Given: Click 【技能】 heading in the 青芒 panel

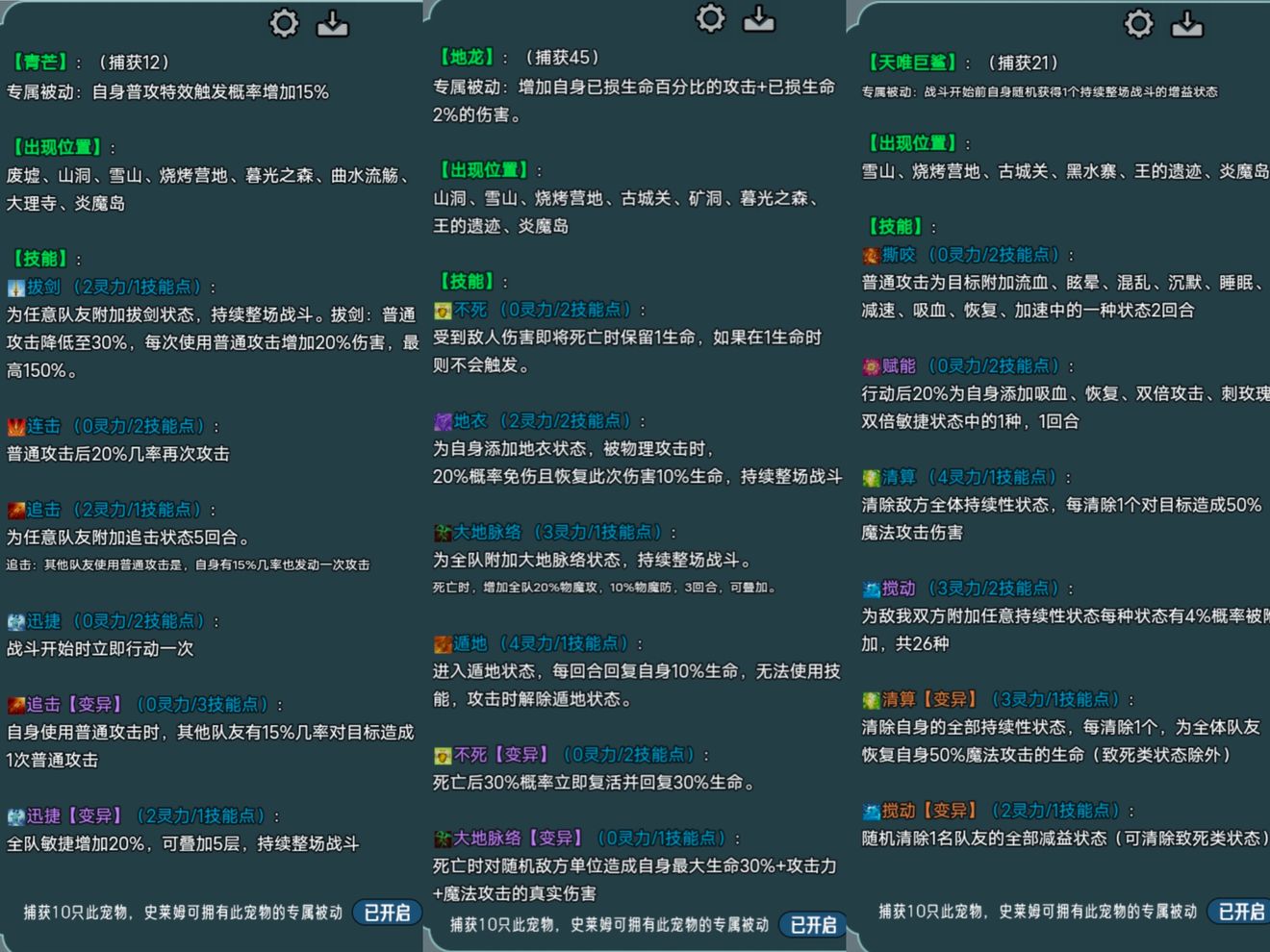Looking at the screenshot, I should (40, 259).
